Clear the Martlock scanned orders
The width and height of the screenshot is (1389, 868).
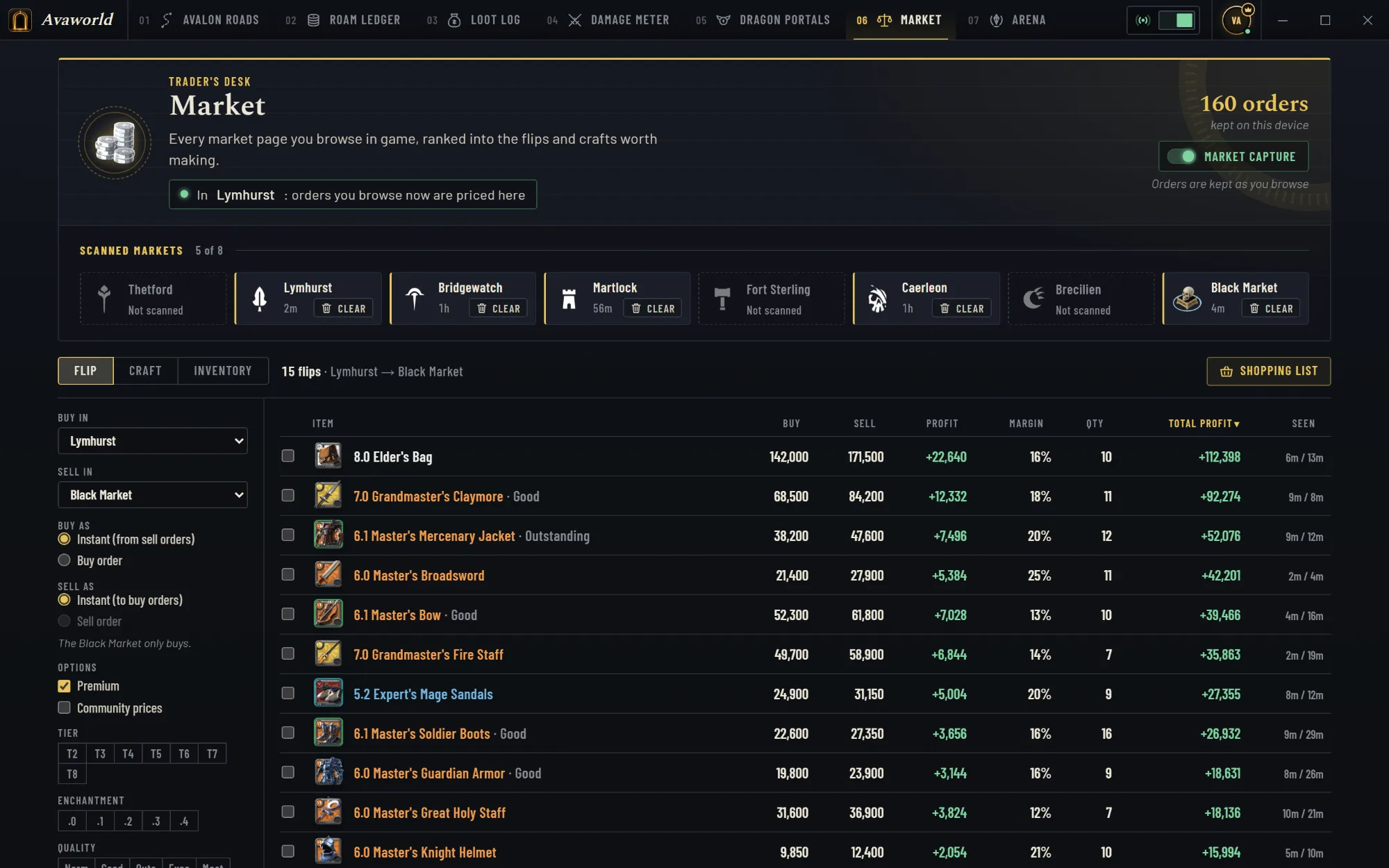[653, 308]
